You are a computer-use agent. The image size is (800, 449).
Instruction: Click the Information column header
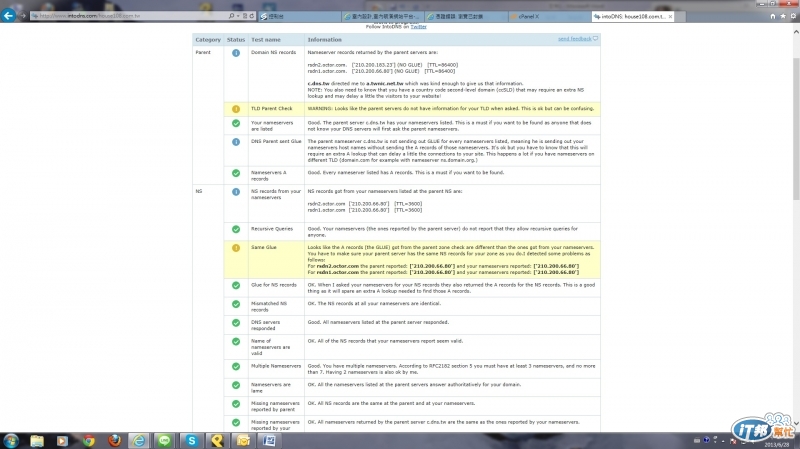324,40
